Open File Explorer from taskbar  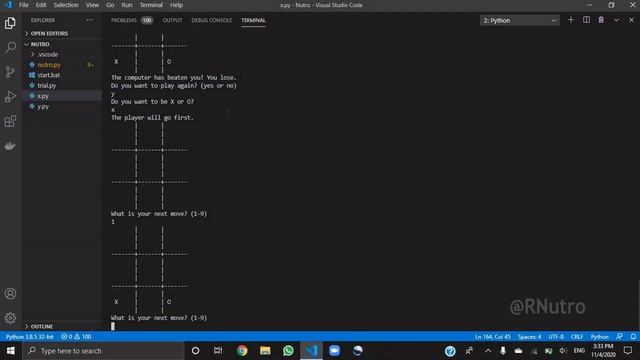click(265, 351)
